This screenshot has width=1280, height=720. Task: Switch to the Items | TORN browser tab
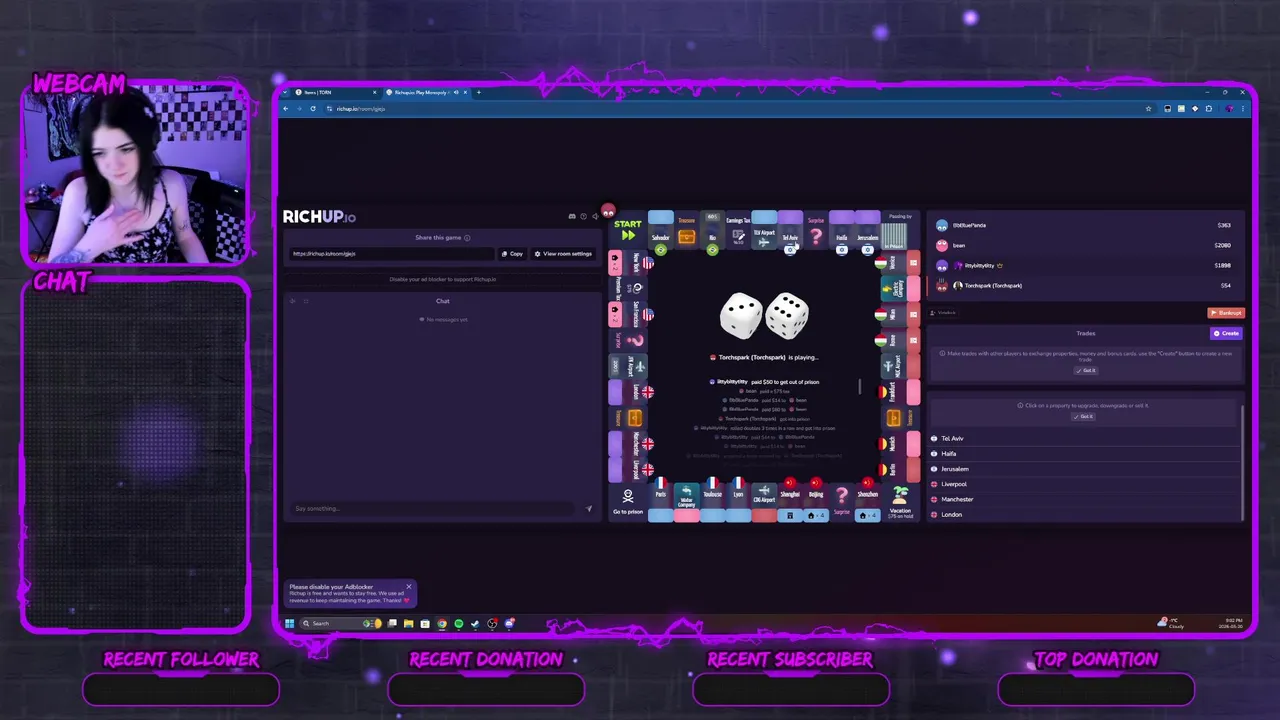334,92
